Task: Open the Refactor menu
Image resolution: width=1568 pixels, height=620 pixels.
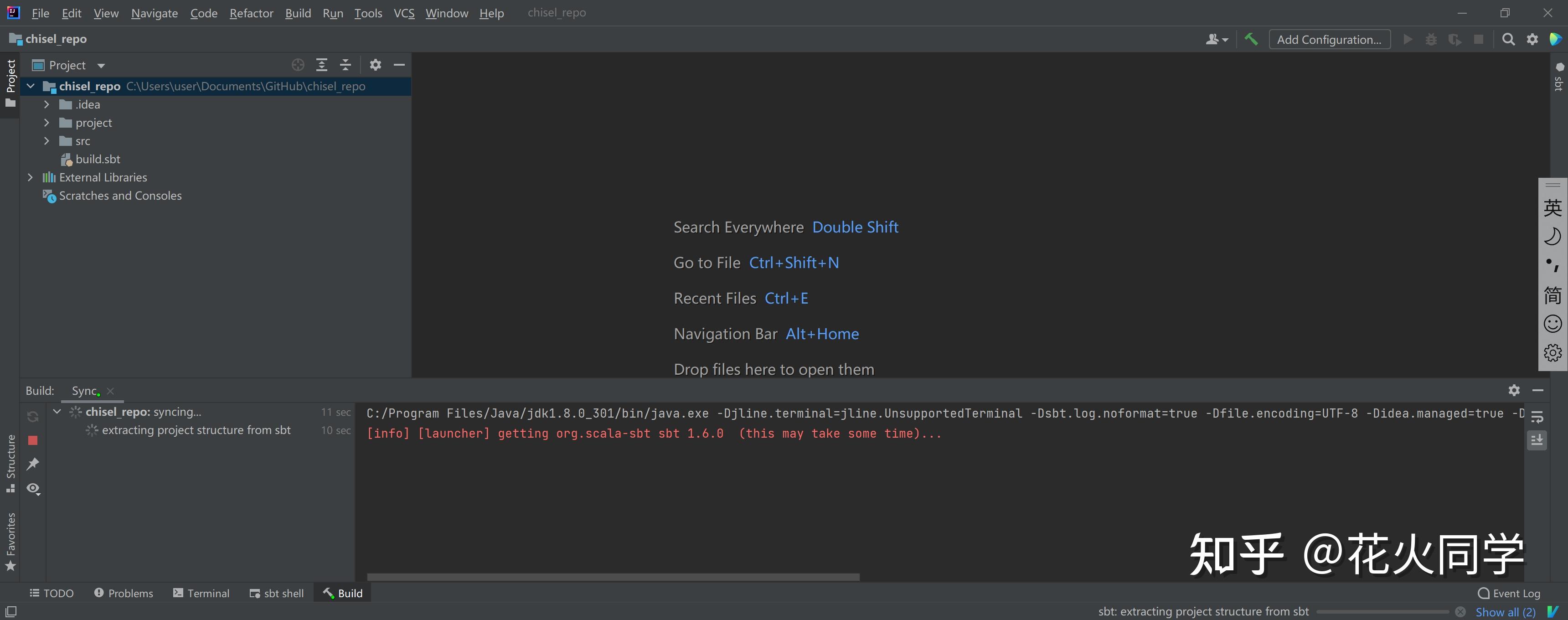Action: pyautogui.click(x=251, y=13)
